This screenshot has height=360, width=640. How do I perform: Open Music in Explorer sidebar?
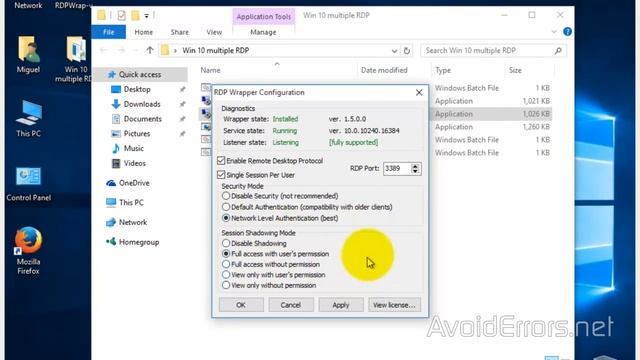[x=133, y=148]
